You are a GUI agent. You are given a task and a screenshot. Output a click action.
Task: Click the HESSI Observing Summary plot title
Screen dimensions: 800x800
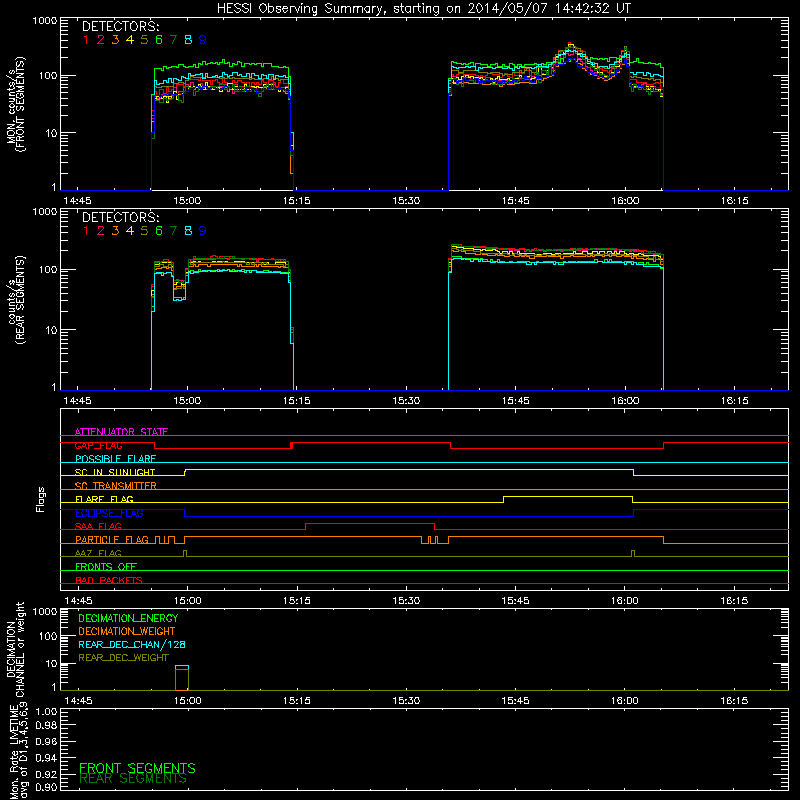click(x=423, y=9)
